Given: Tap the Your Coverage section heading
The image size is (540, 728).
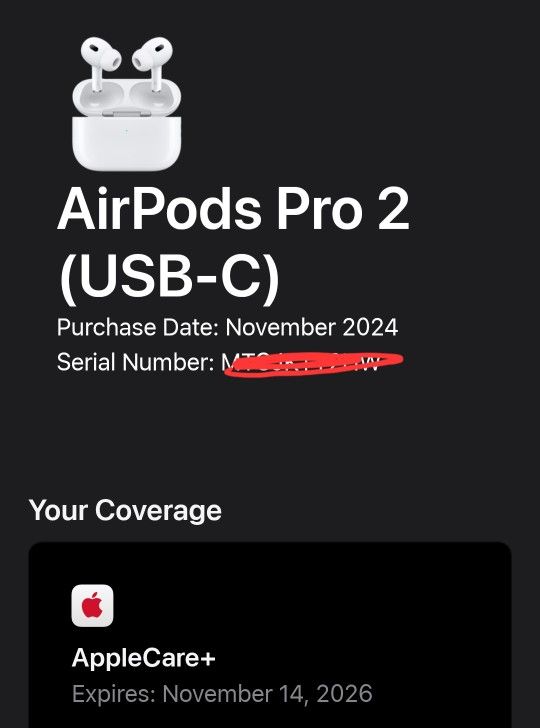Looking at the screenshot, I should click(125, 511).
